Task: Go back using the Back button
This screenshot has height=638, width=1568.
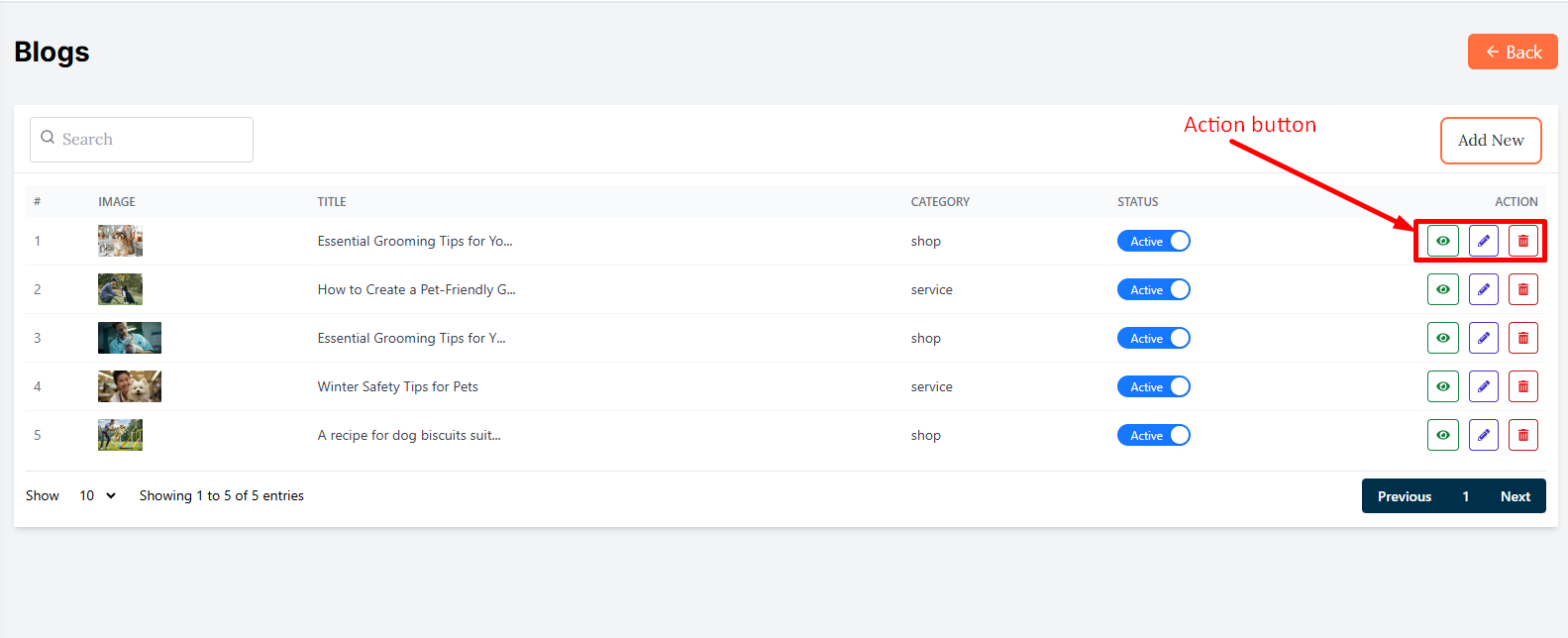Action: pos(1512,53)
